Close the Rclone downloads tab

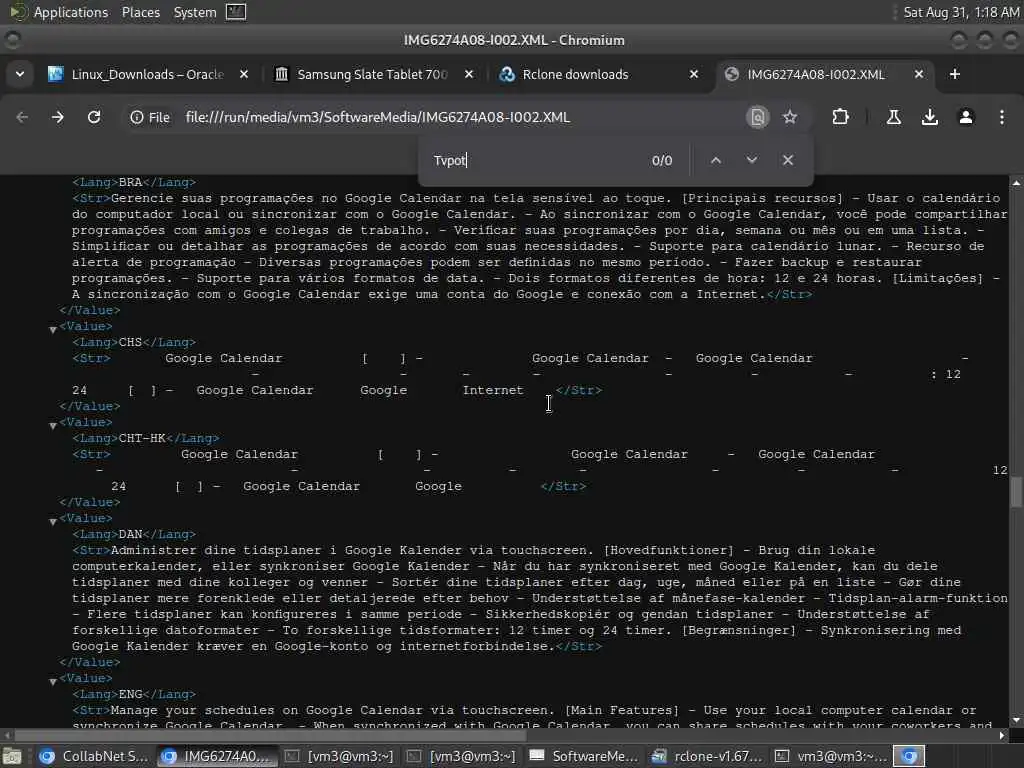[x=694, y=74]
